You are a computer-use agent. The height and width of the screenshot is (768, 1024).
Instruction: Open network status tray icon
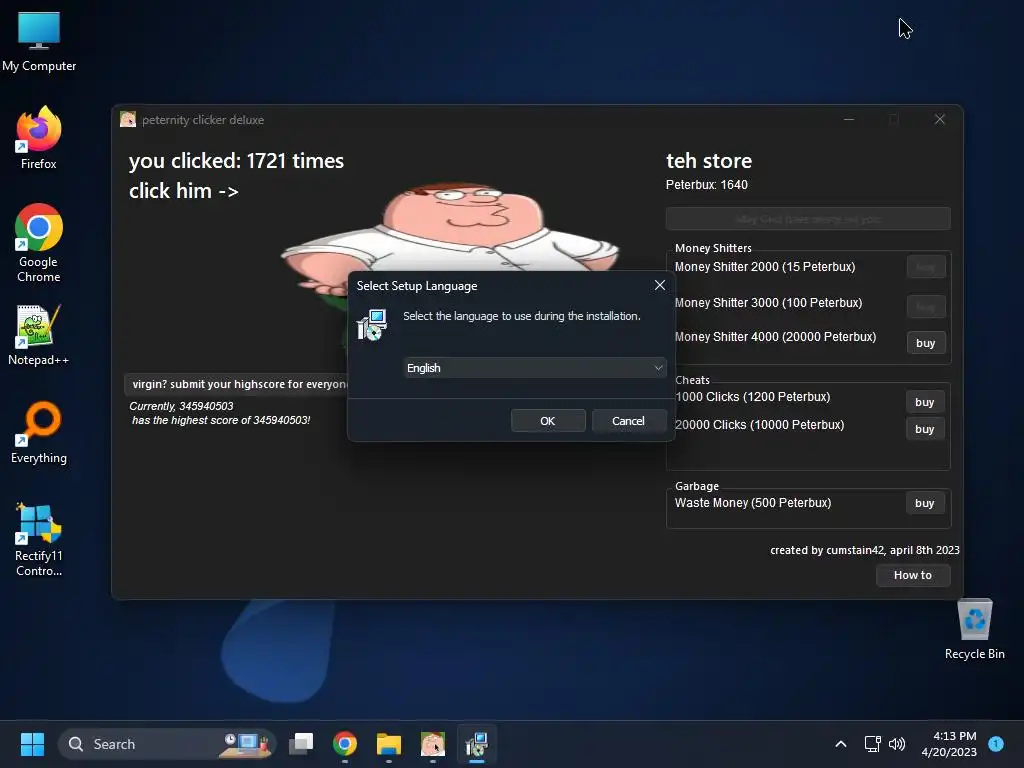click(x=872, y=744)
